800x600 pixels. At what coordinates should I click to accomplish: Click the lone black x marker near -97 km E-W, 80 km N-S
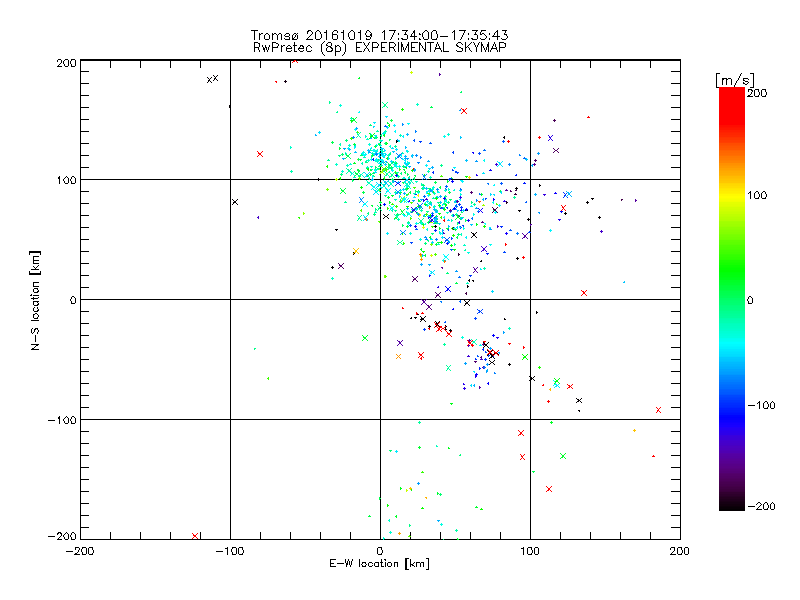click(x=235, y=202)
